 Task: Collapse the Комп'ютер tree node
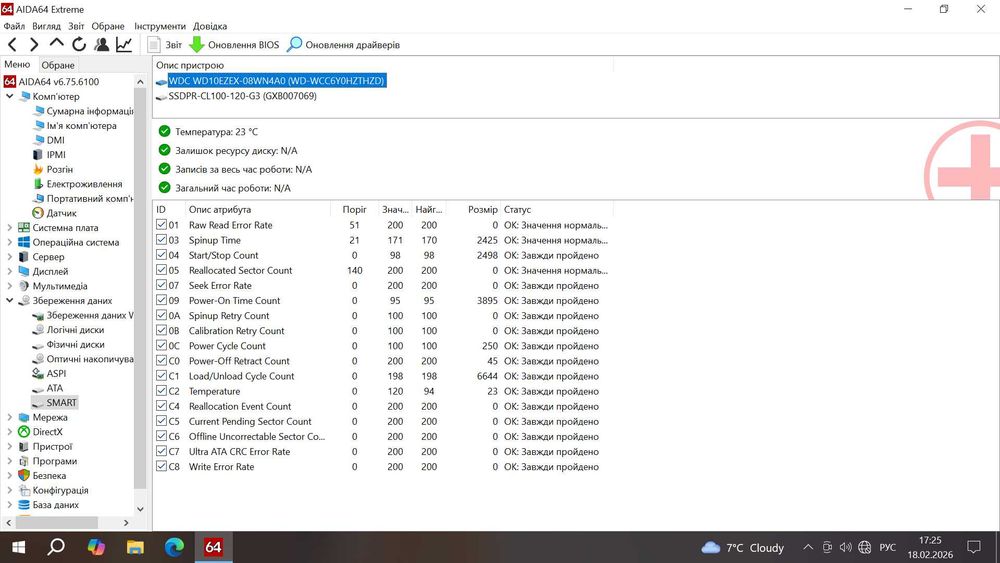(10, 96)
